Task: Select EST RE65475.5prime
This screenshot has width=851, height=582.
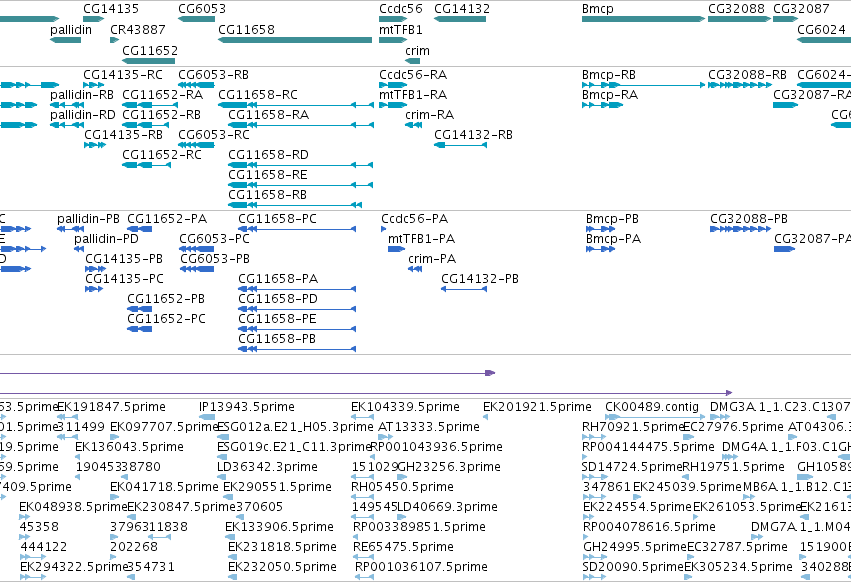Action: 364,556
